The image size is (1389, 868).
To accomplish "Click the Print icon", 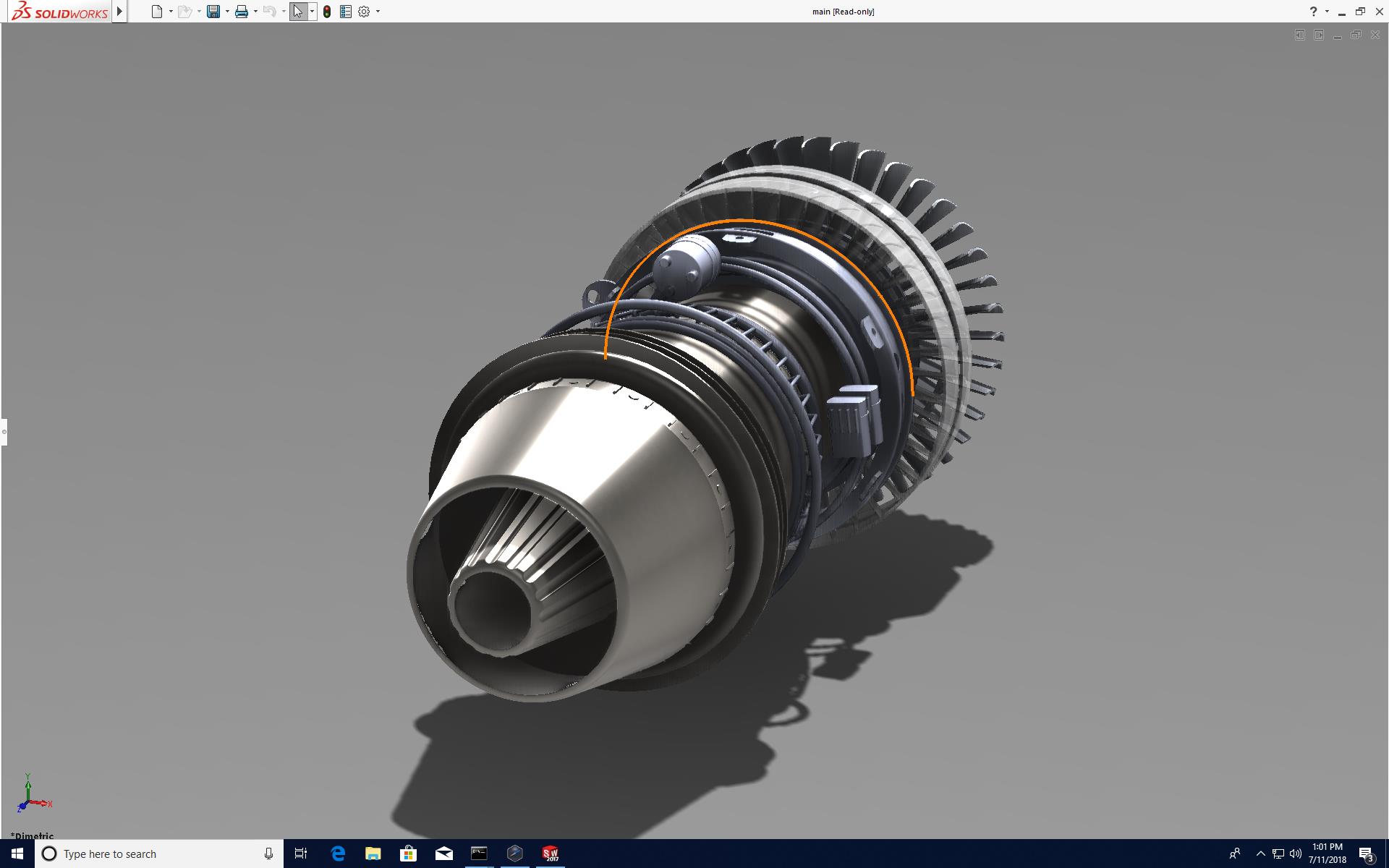I will pyautogui.click(x=242, y=12).
